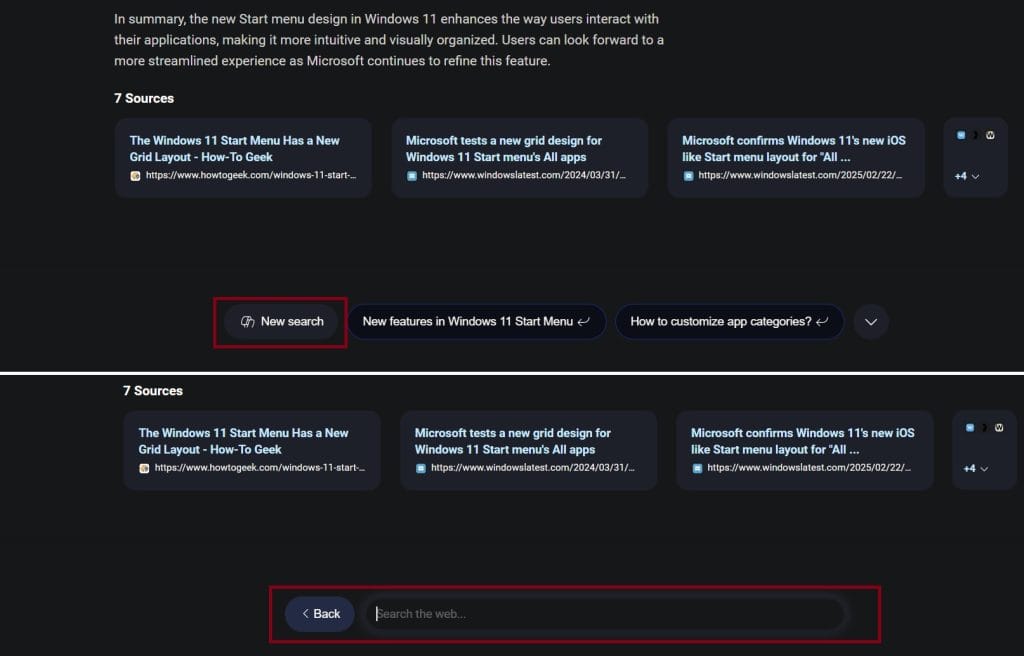
Task: Select the 'New features in Windows 11 Start Menu' suggestion
Action: [467, 322]
